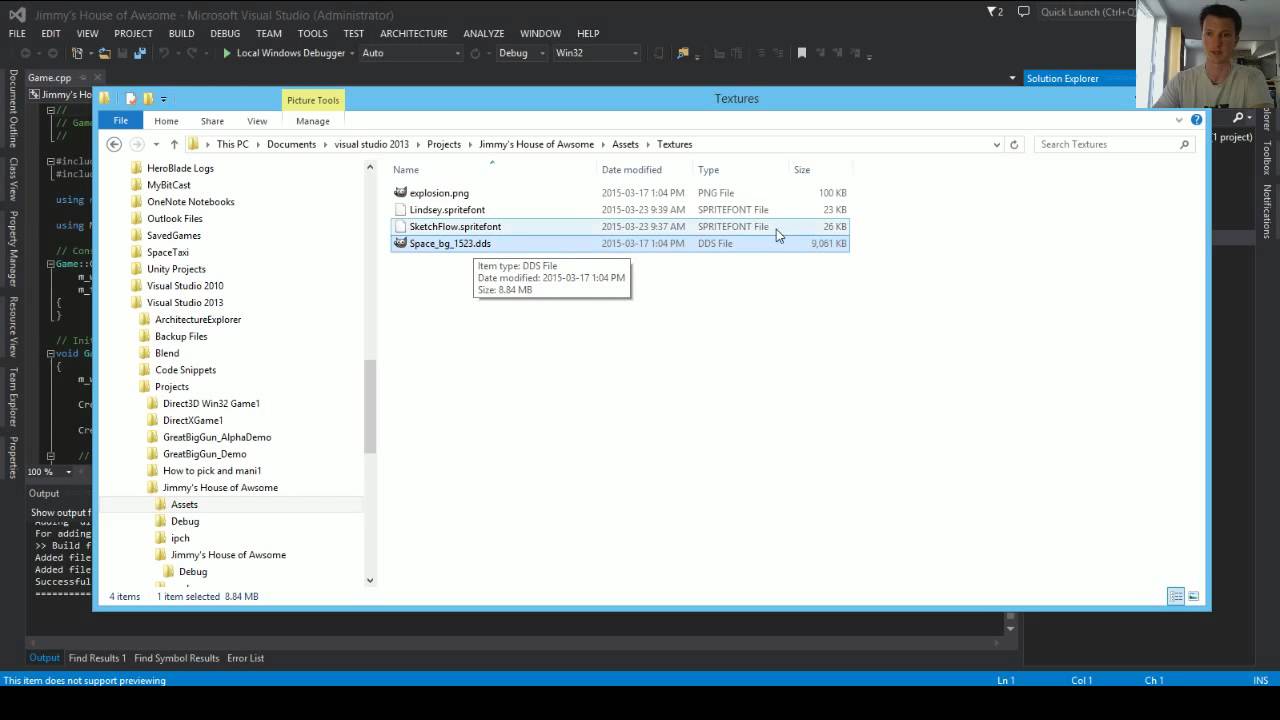
Task: Click the notifications flag icon
Action: (x=995, y=12)
